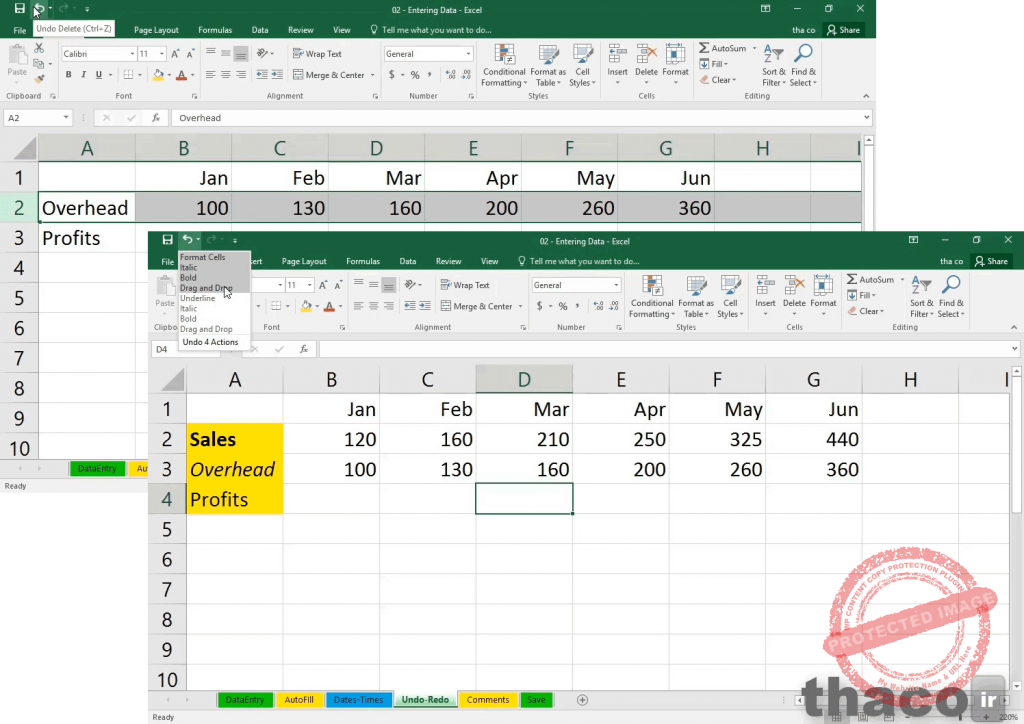Toggle Italic in the background window ribbon
Screen dimensions: 1024x724
83,75
